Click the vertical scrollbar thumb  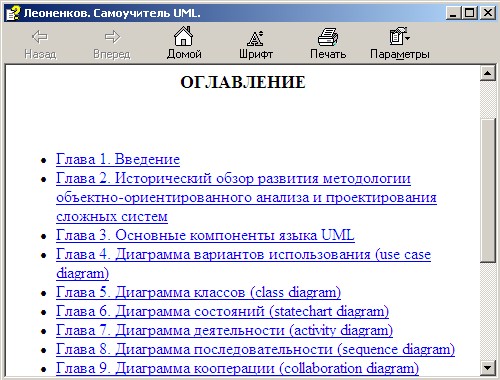click(487, 191)
